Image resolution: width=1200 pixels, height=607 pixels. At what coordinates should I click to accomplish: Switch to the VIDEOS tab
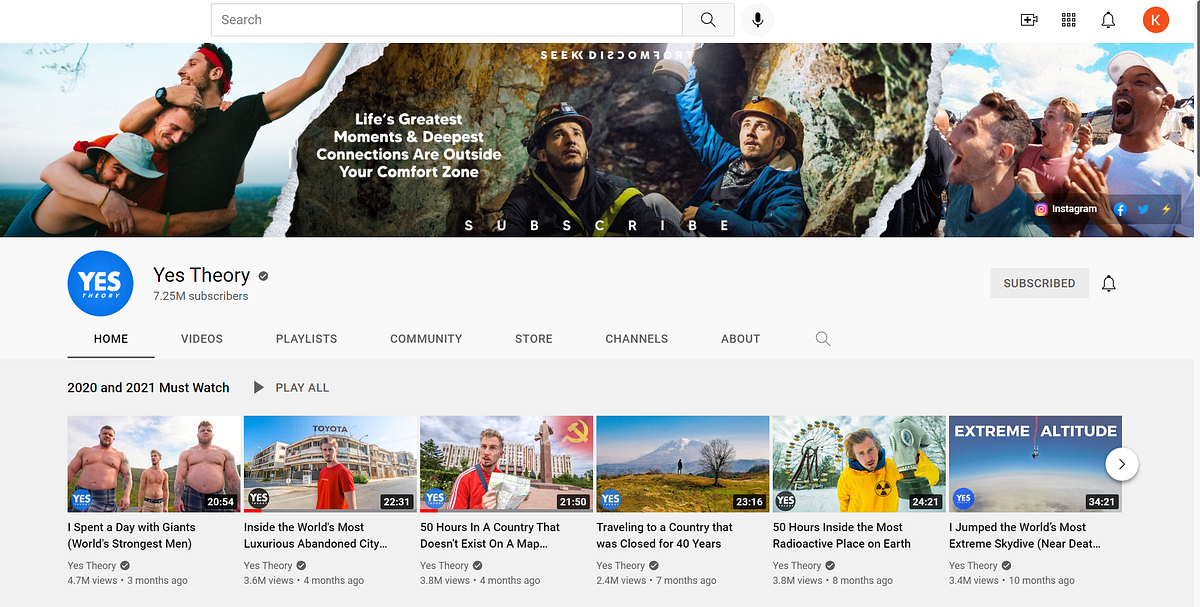202,339
